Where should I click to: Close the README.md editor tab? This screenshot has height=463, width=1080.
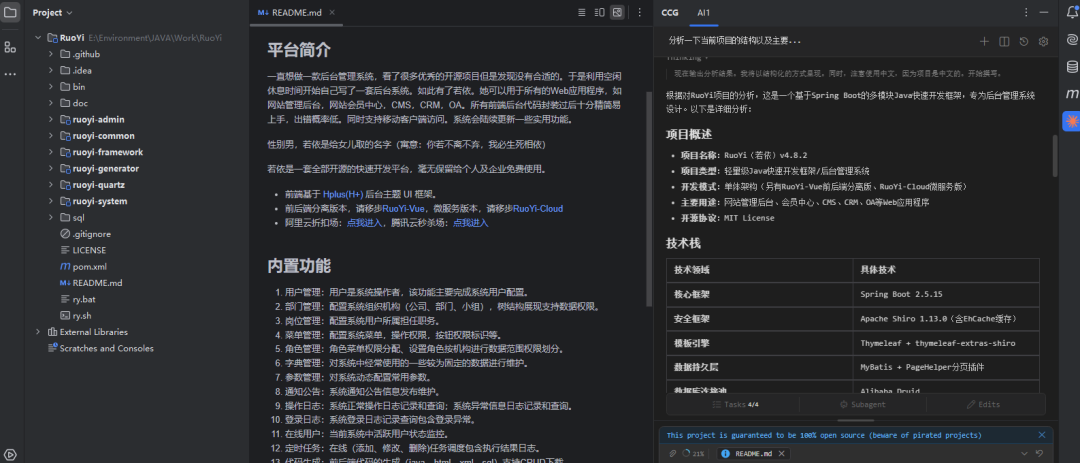pyautogui.click(x=332, y=12)
